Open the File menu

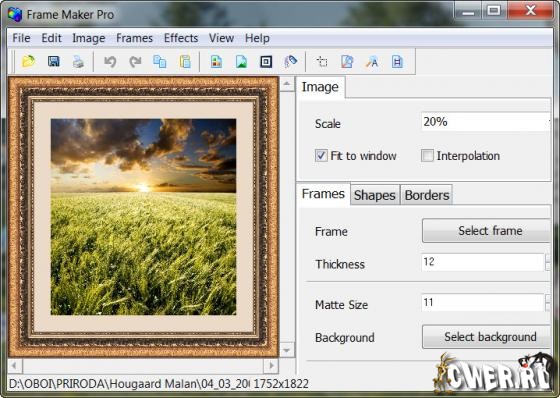click(x=21, y=38)
